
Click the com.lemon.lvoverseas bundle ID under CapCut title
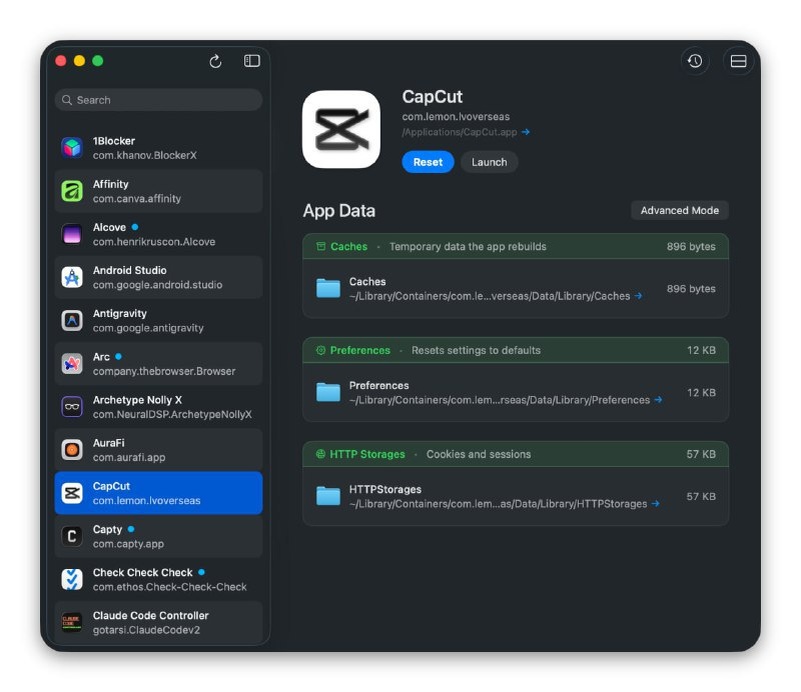(456, 116)
